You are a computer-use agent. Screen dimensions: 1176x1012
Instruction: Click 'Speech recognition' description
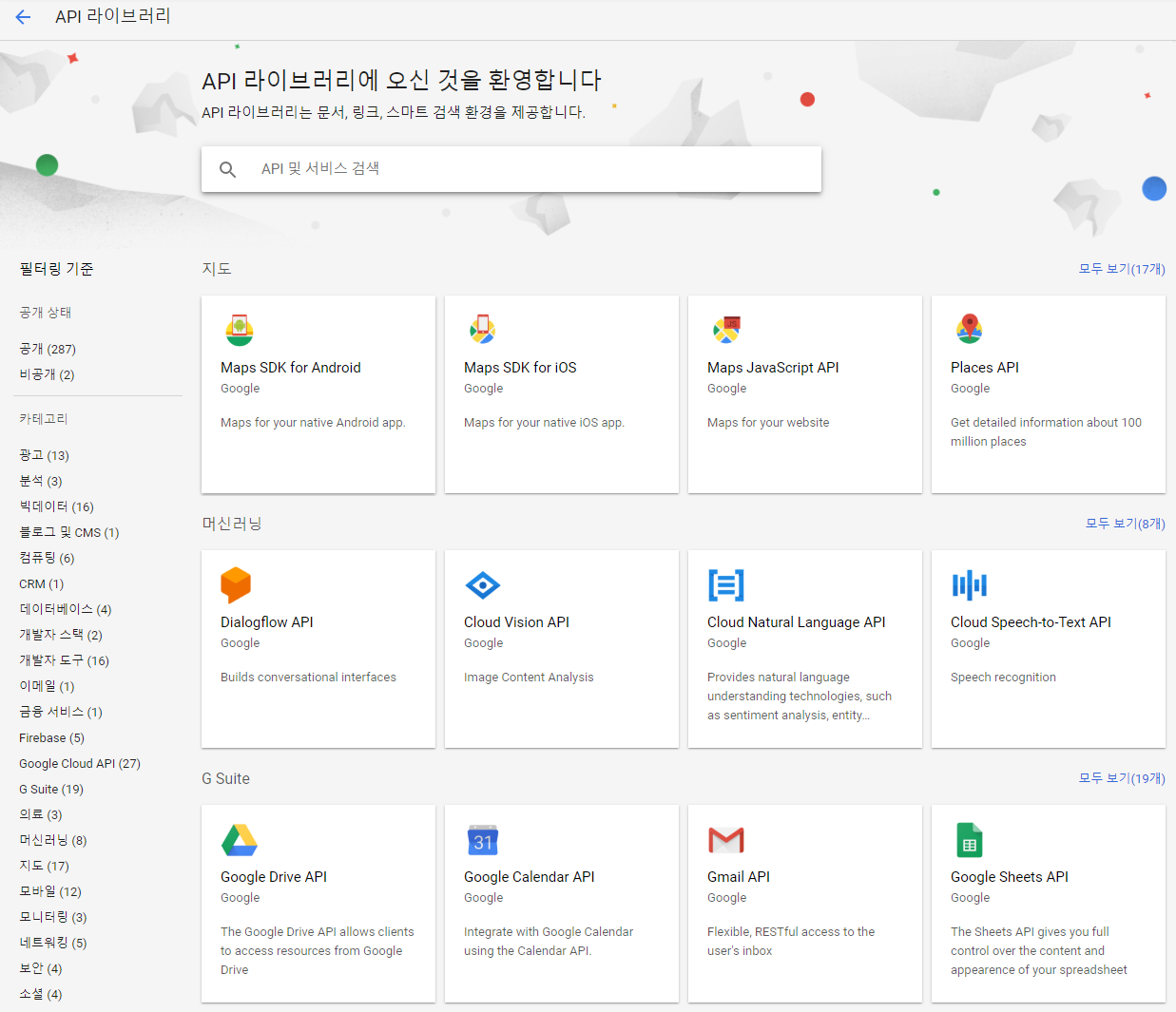1003,678
